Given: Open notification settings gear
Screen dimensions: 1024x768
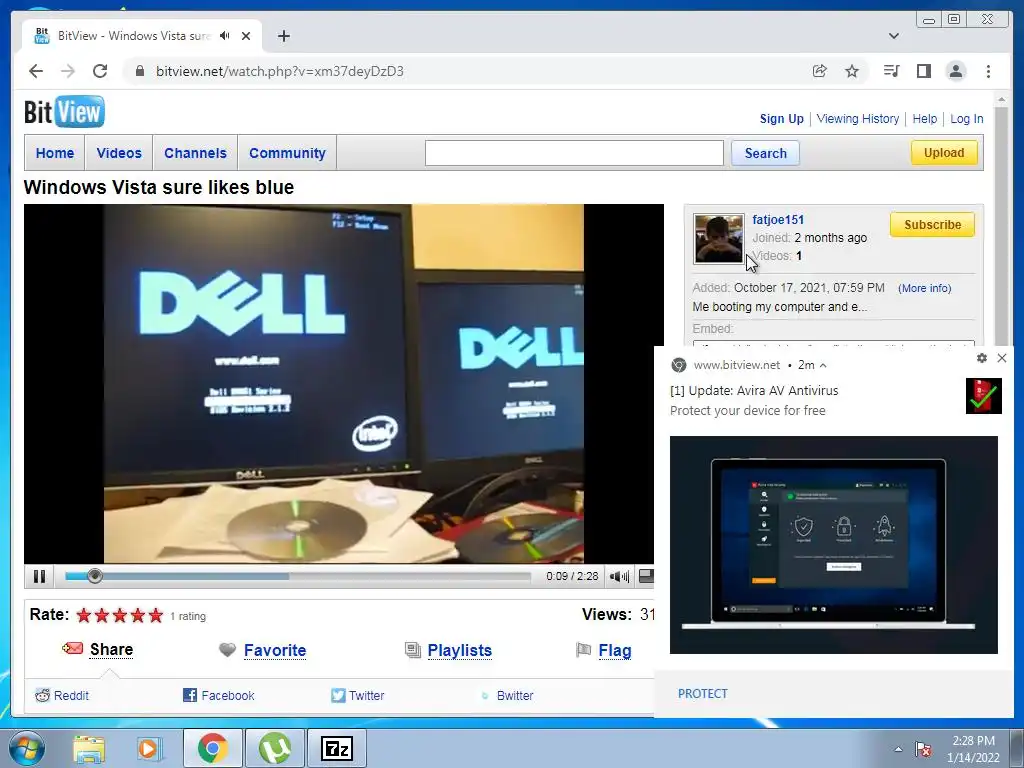Looking at the screenshot, I should 982,358.
